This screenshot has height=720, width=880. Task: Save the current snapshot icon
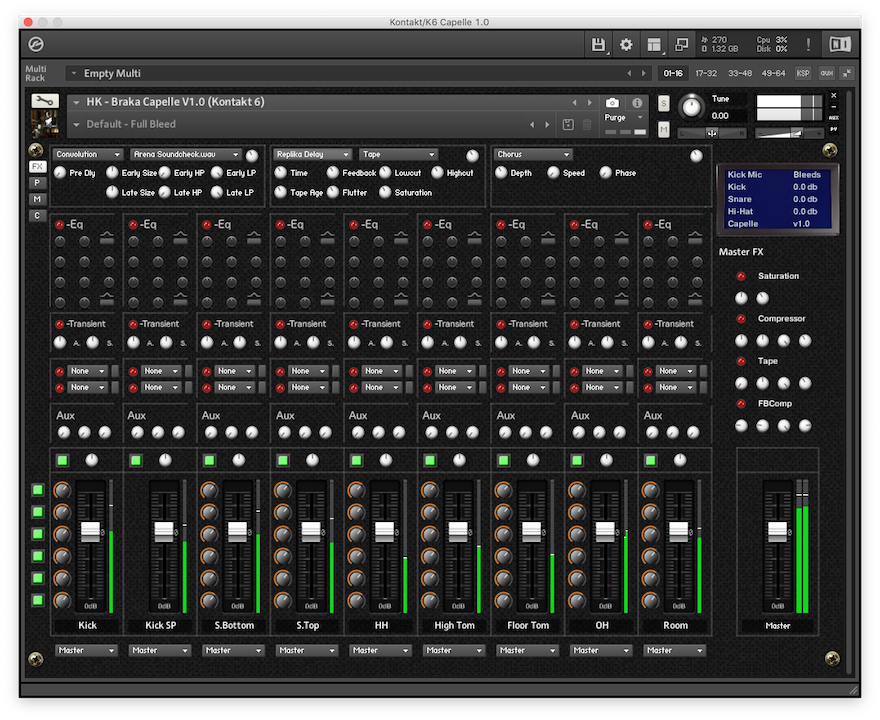coord(568,125)
